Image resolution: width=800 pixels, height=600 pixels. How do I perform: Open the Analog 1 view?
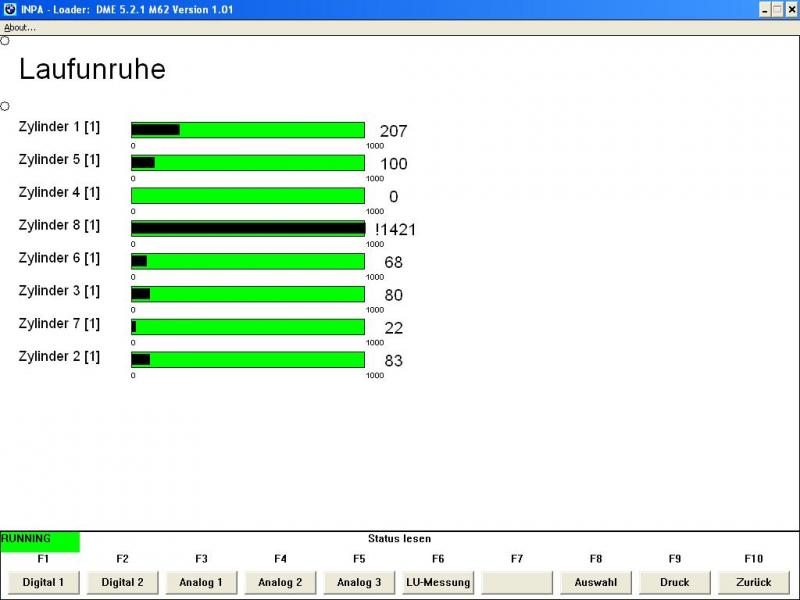201,582
